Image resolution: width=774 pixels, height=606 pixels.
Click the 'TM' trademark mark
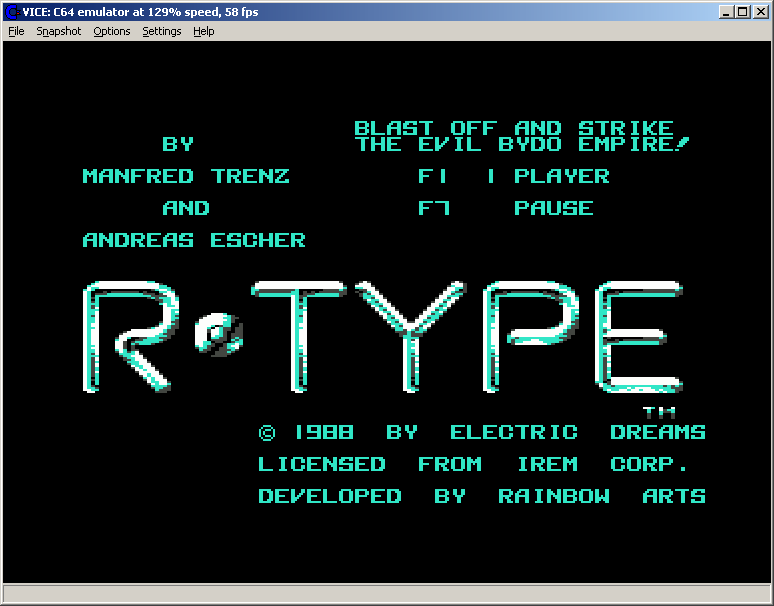(659, 412)
